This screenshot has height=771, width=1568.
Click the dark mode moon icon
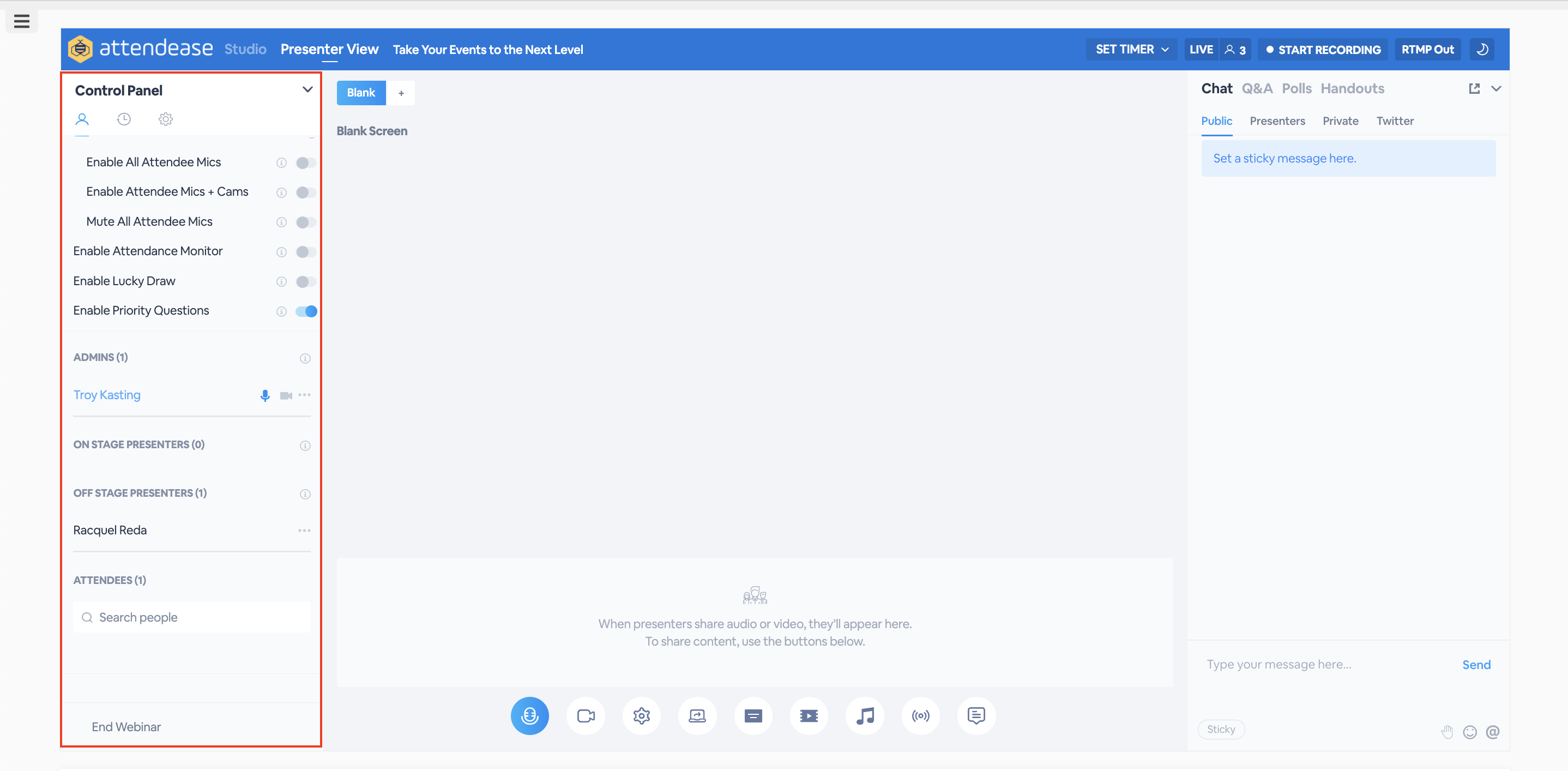click(x=1482, y=49)
